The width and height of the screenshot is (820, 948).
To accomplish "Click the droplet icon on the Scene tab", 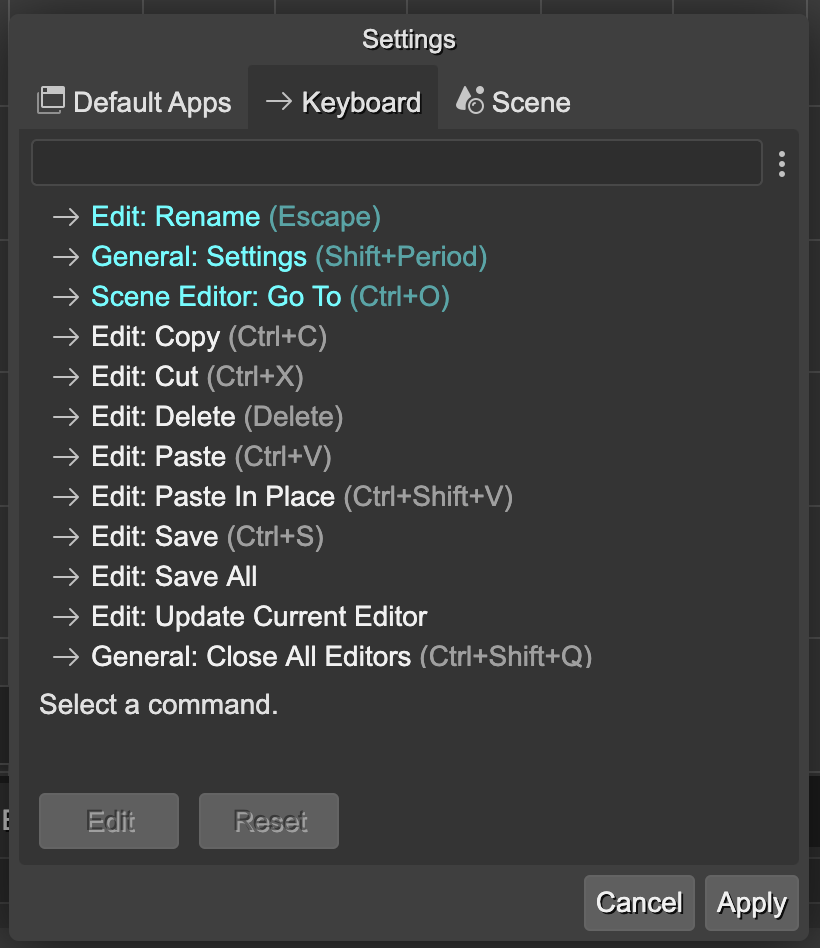I will 468,100.
